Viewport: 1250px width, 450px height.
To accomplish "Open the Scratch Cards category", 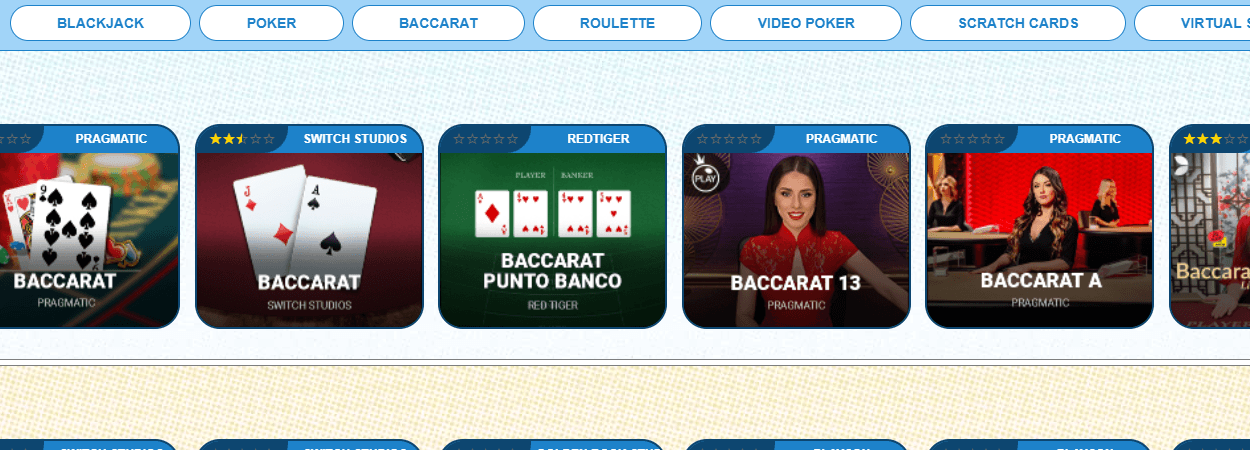I will pos(1018,23).
